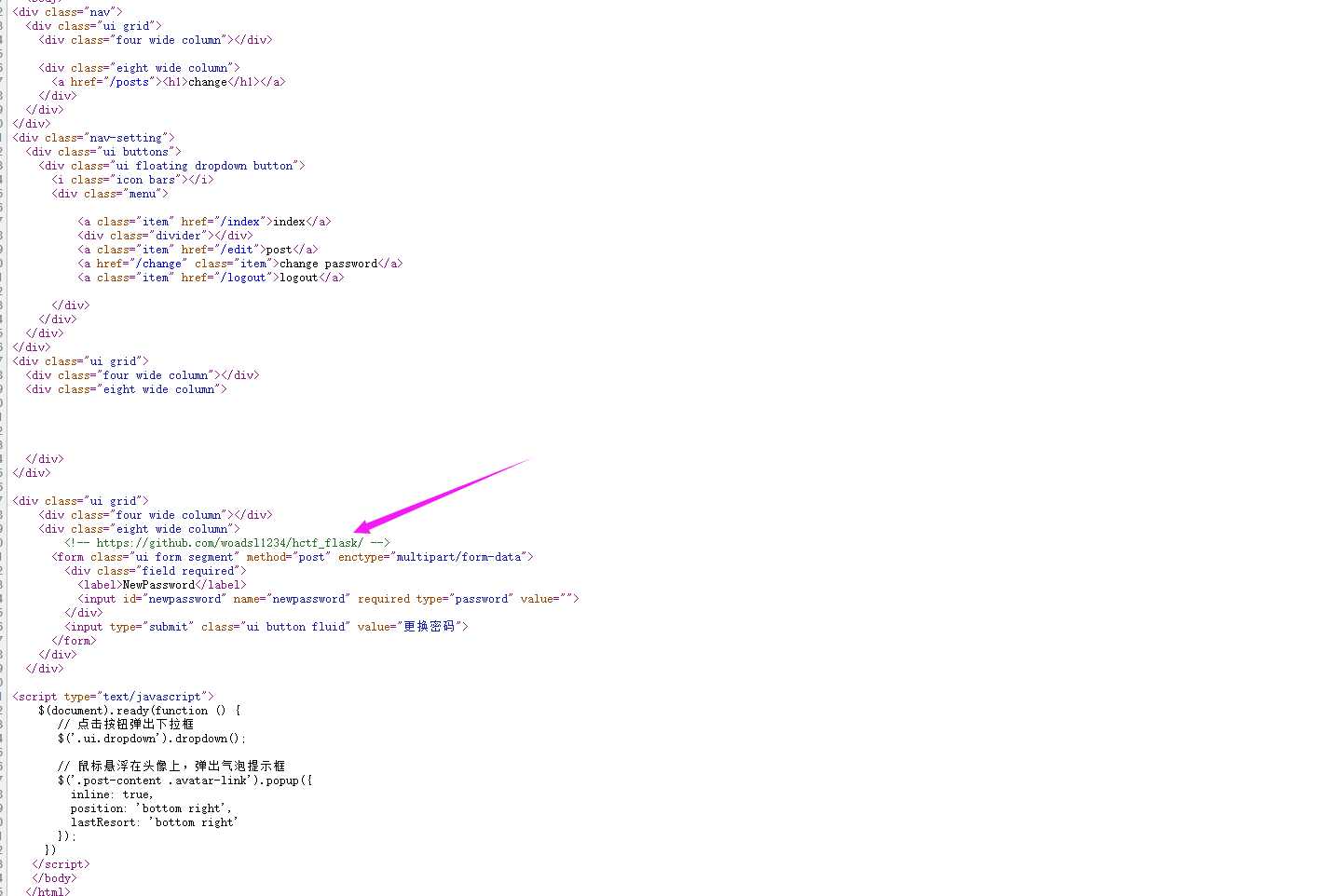Click the "ui button fluid" submit input line
This screenshot has height=896, width=1337.
click(266, 627)
